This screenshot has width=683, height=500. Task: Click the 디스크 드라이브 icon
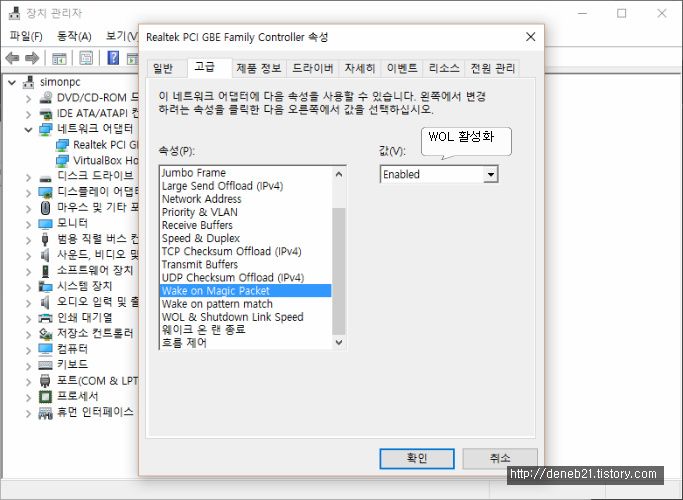[x=45, y=177]
